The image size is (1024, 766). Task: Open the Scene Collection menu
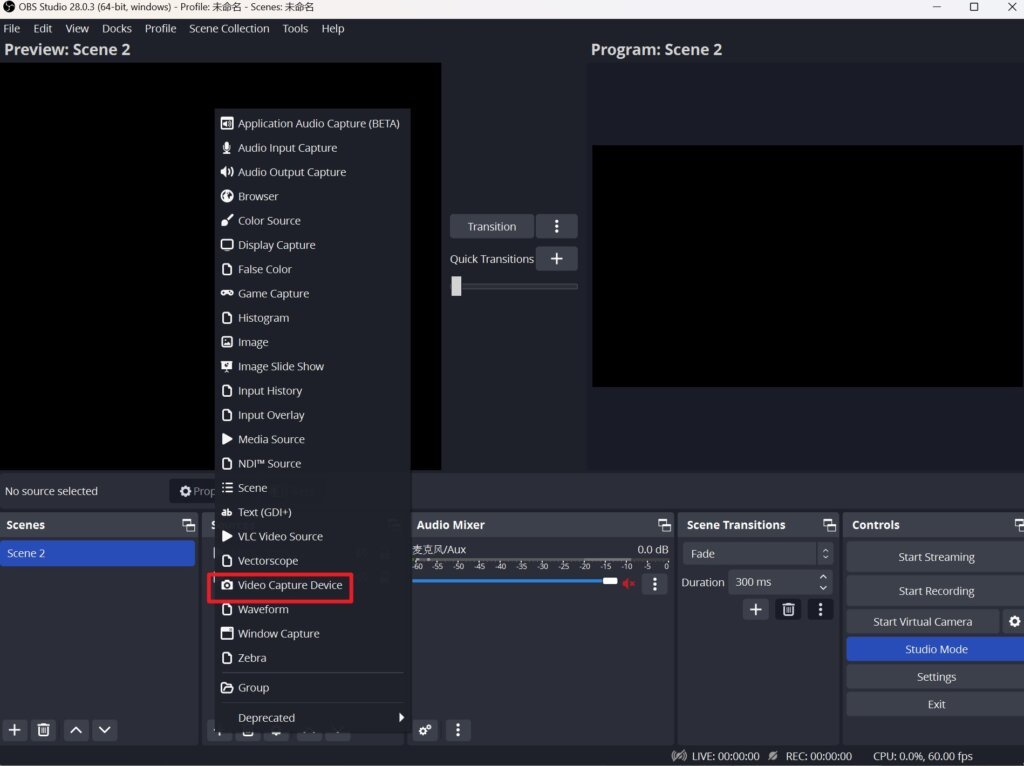229,29
